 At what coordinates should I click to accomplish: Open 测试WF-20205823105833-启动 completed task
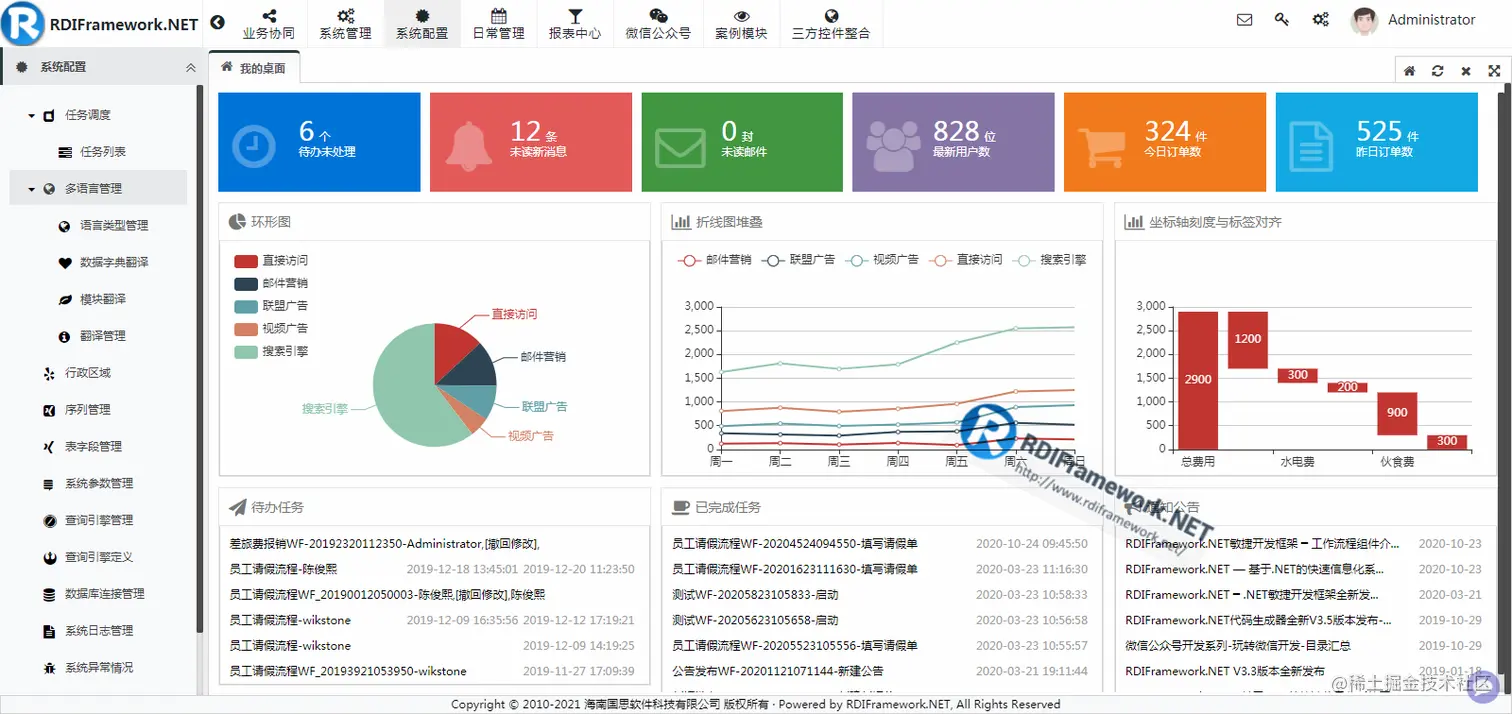pyautogui.click(x=755, y=594)
